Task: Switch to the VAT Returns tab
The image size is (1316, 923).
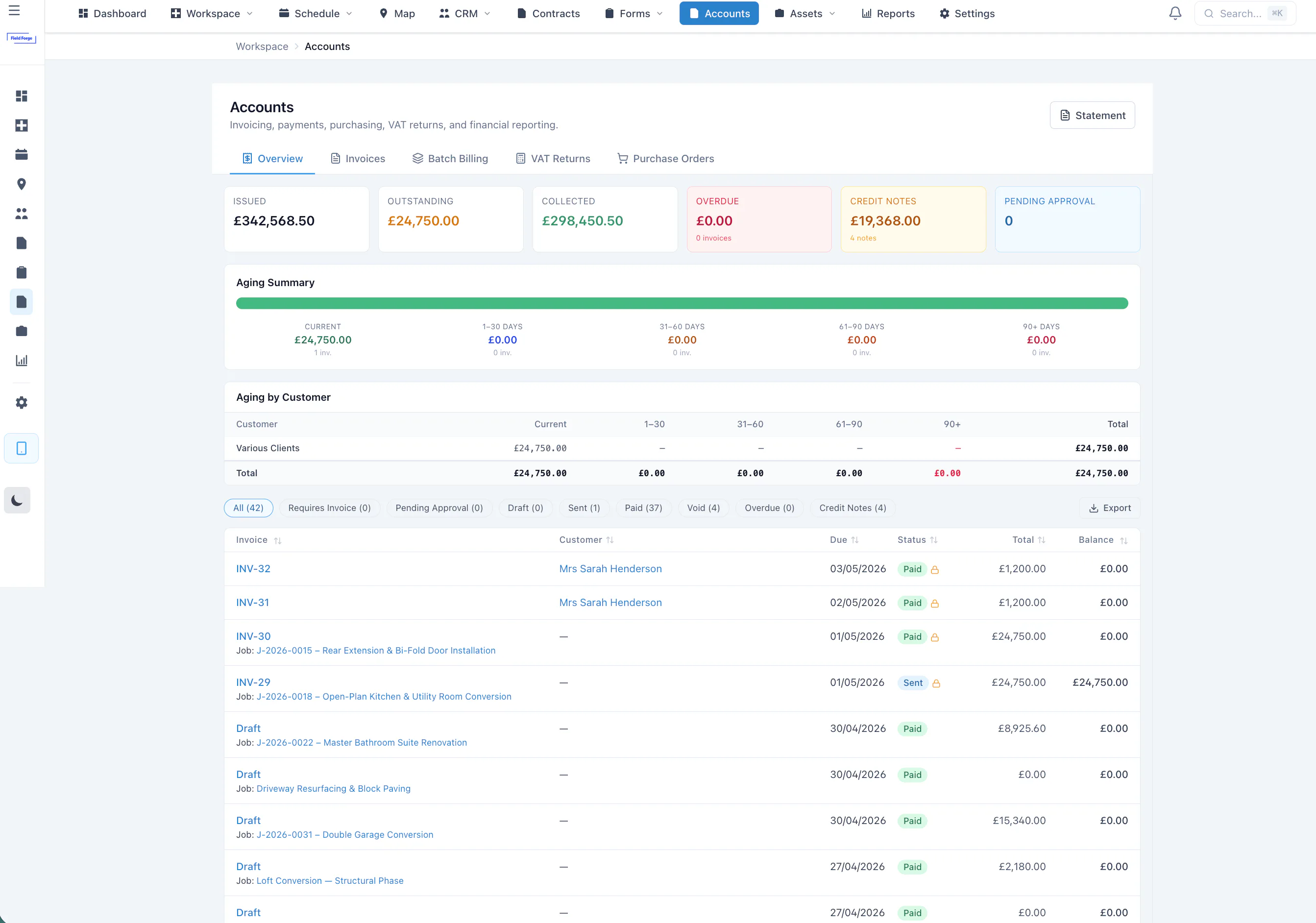Action: (x=553, y=159)
